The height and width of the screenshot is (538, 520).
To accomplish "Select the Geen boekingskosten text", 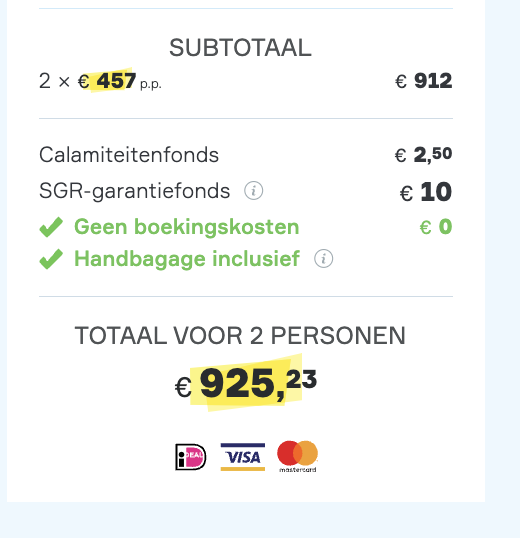I will click(x=187, y=227).
